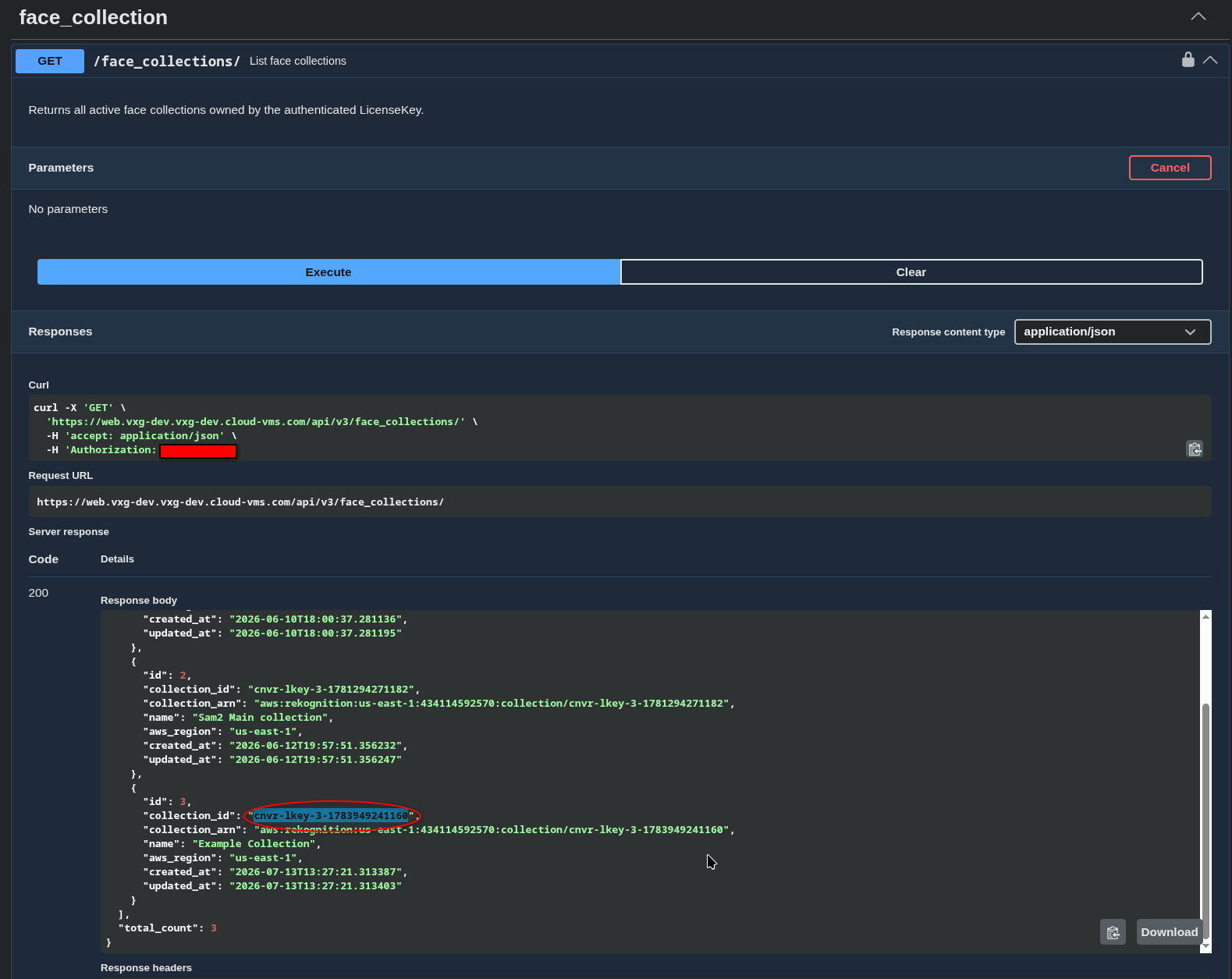Click the 'Responses' heading
This screenshot has height=979, width=1232.
click(60, 332)
